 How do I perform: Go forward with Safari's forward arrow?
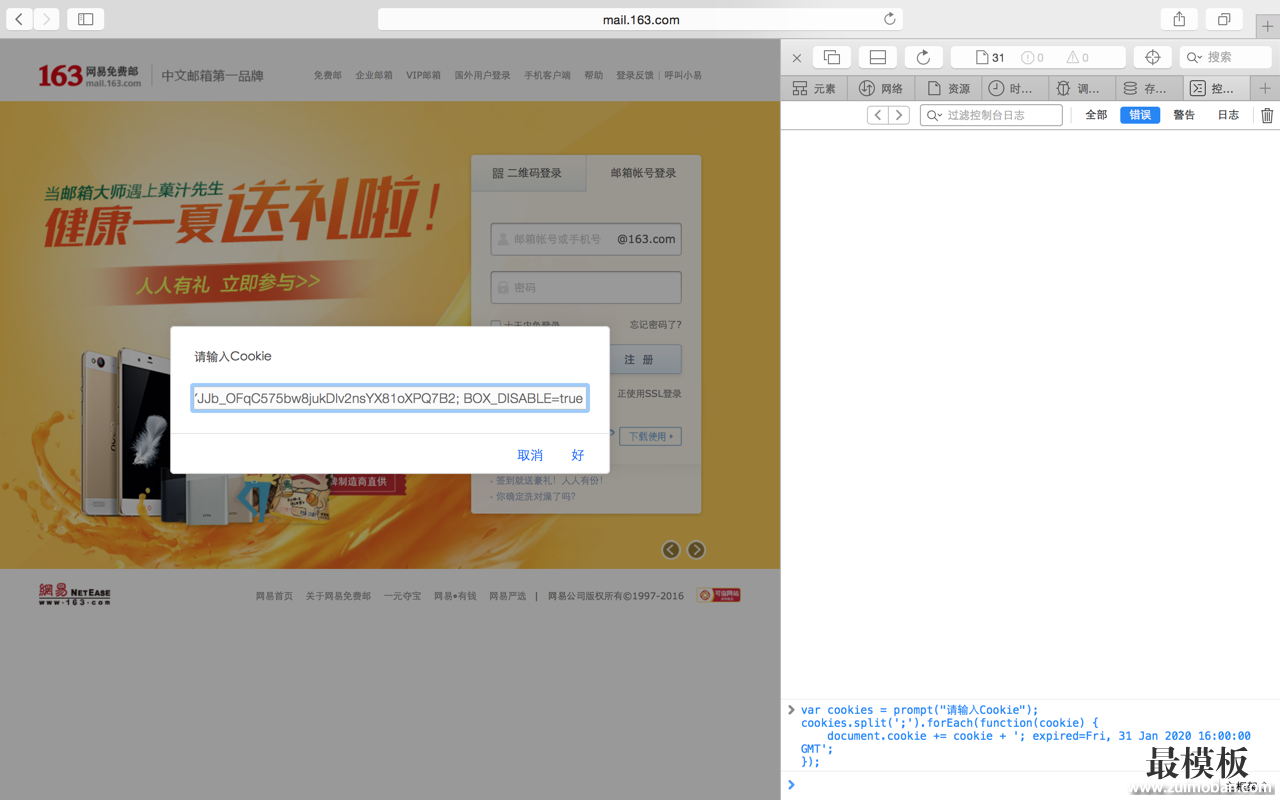click(x=46, y=19)
